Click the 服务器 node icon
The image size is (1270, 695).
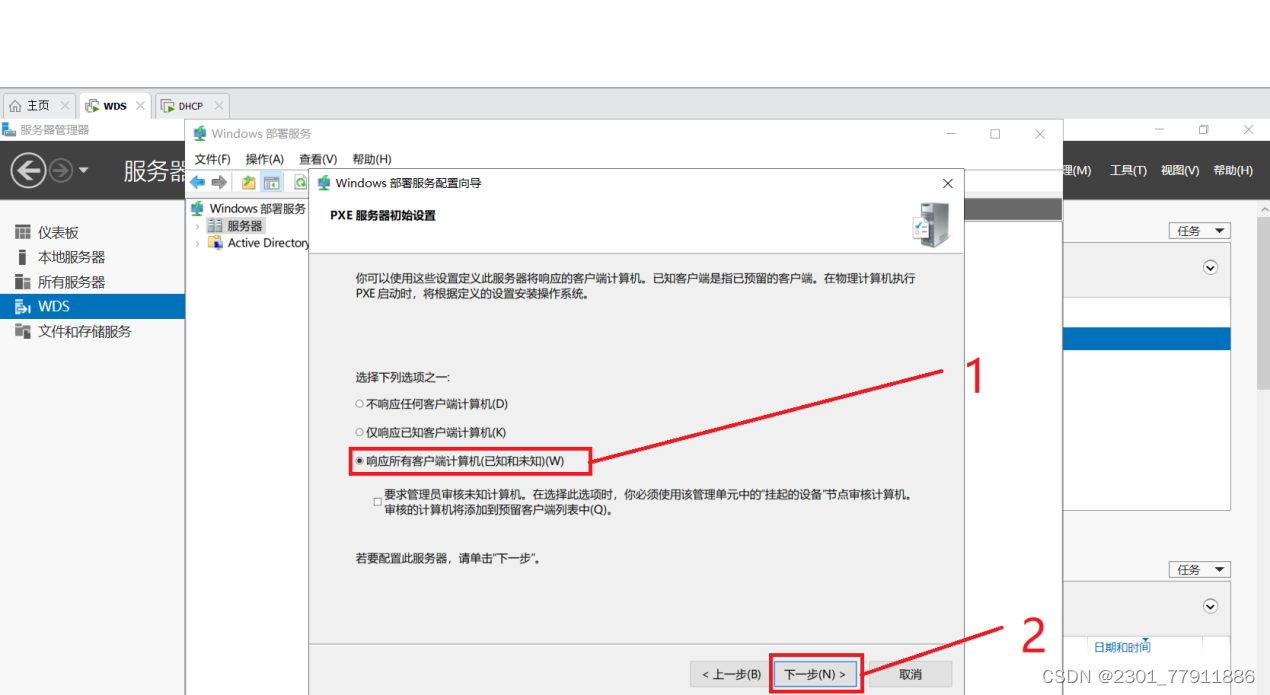tap(215, 226)
